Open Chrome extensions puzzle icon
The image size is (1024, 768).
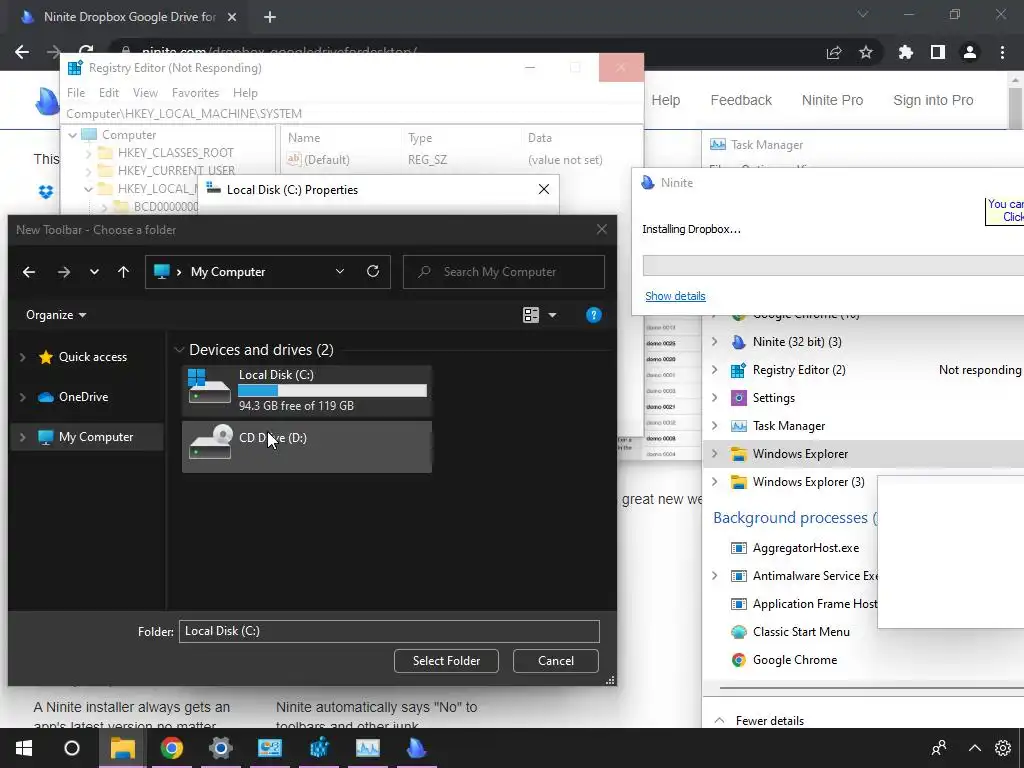point(906,52)
